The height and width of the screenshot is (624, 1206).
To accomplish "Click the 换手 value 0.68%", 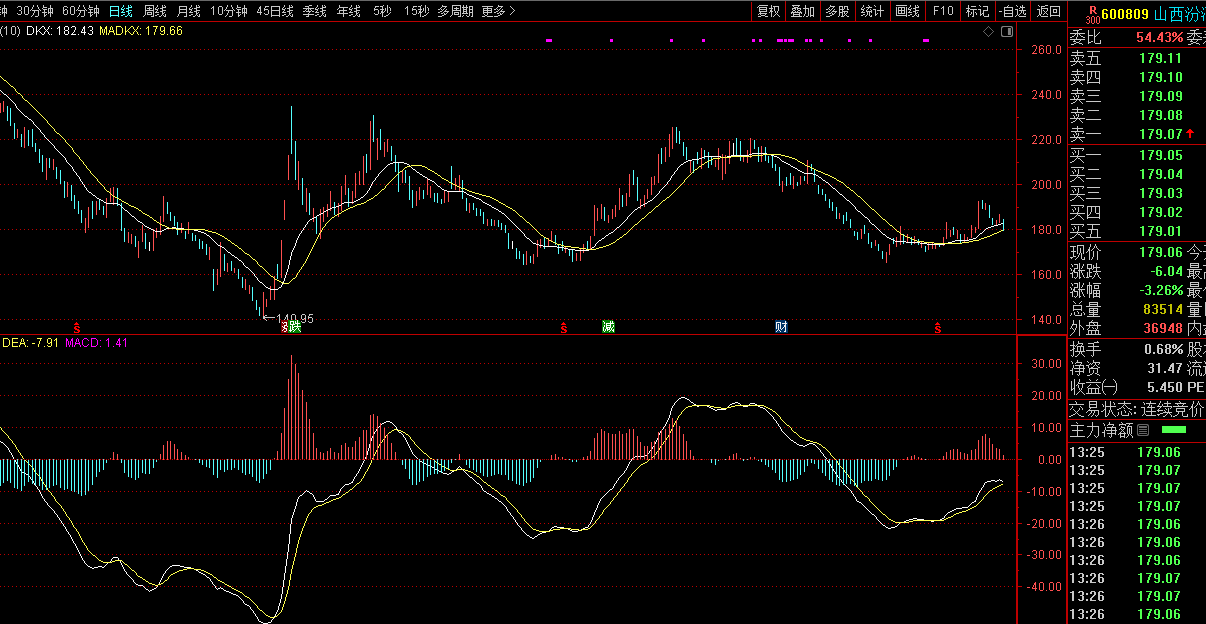I will click(1163, 349).
